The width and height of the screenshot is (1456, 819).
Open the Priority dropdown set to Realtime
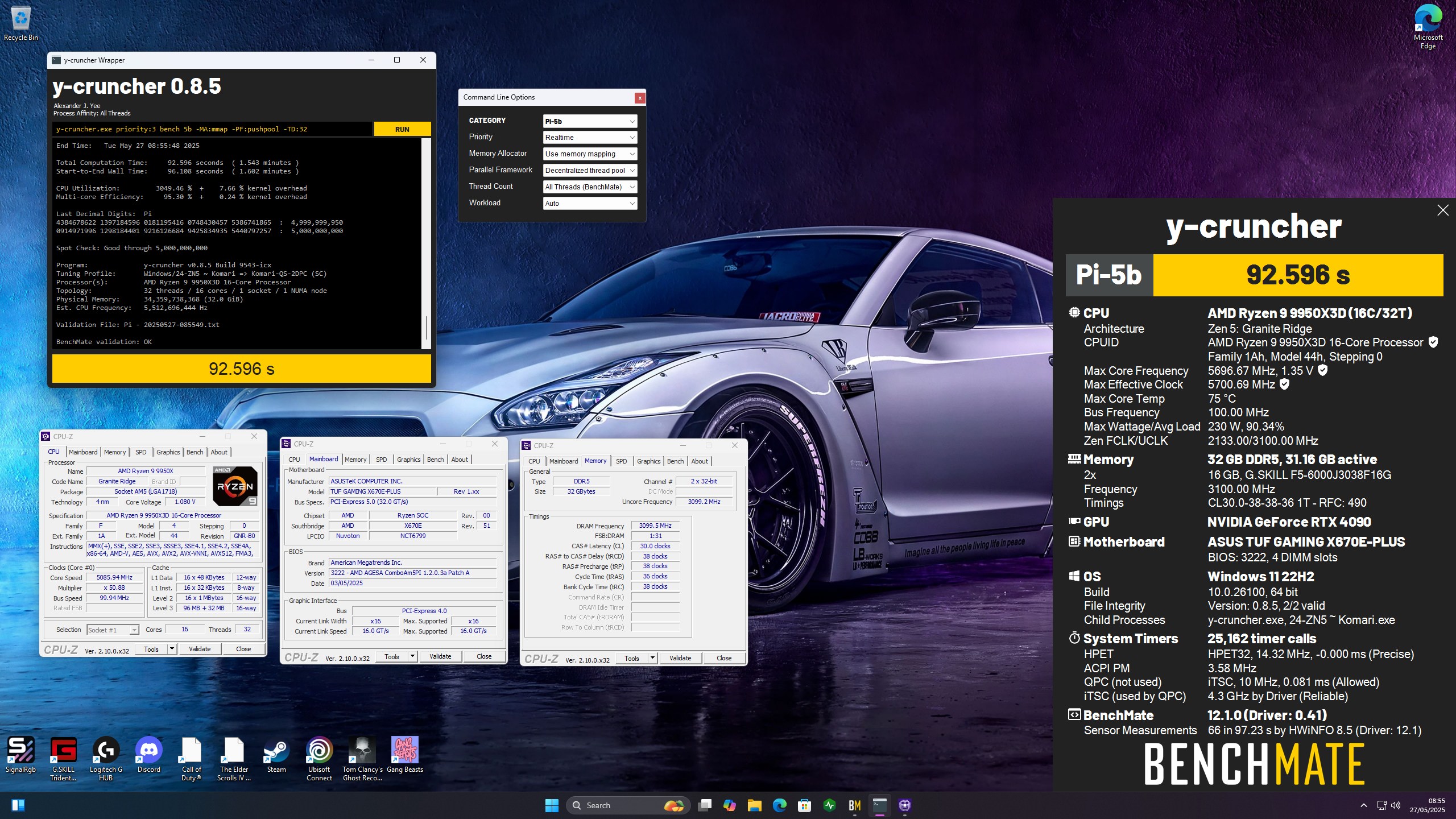590,138
